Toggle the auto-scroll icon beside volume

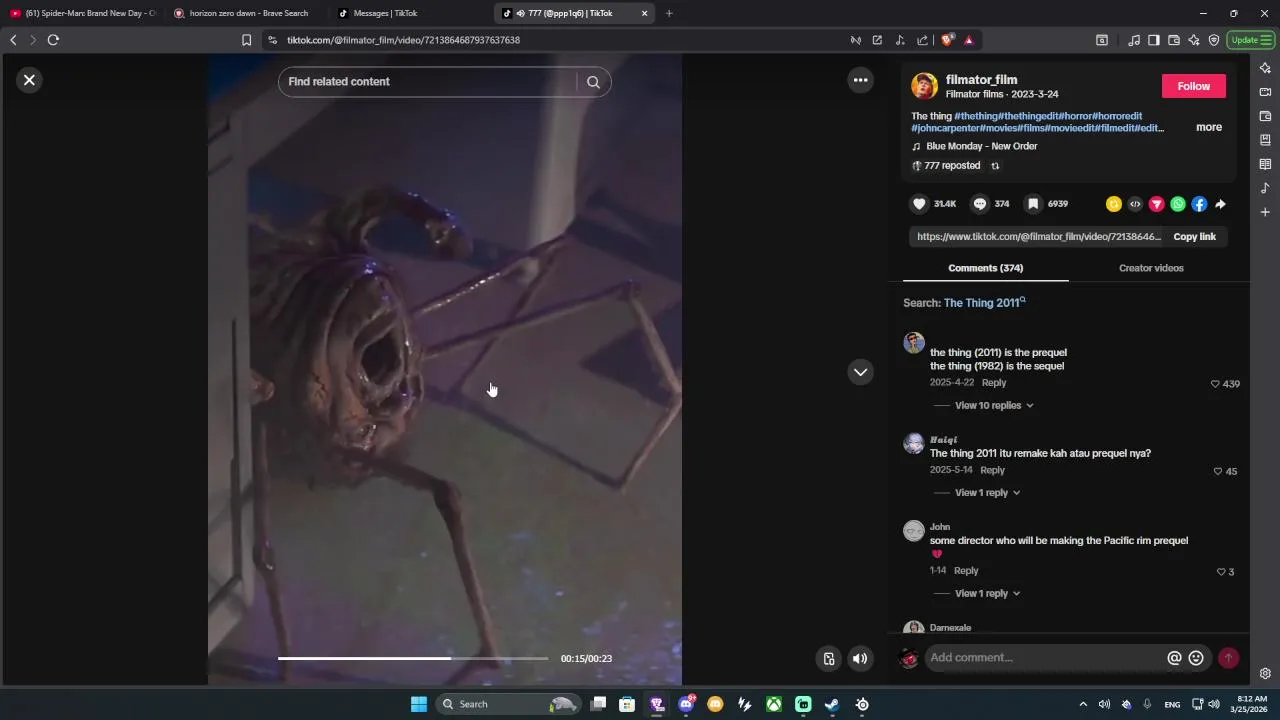829,658
